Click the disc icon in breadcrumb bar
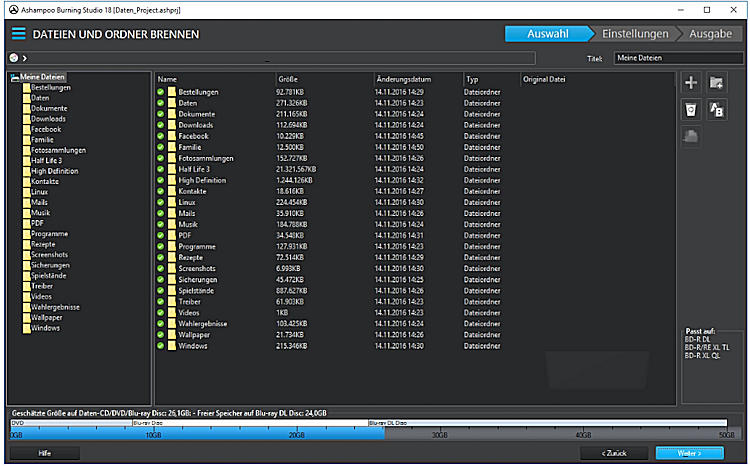Screen dimensions: 750x466 pyautogui.click(x=13, y=59)
